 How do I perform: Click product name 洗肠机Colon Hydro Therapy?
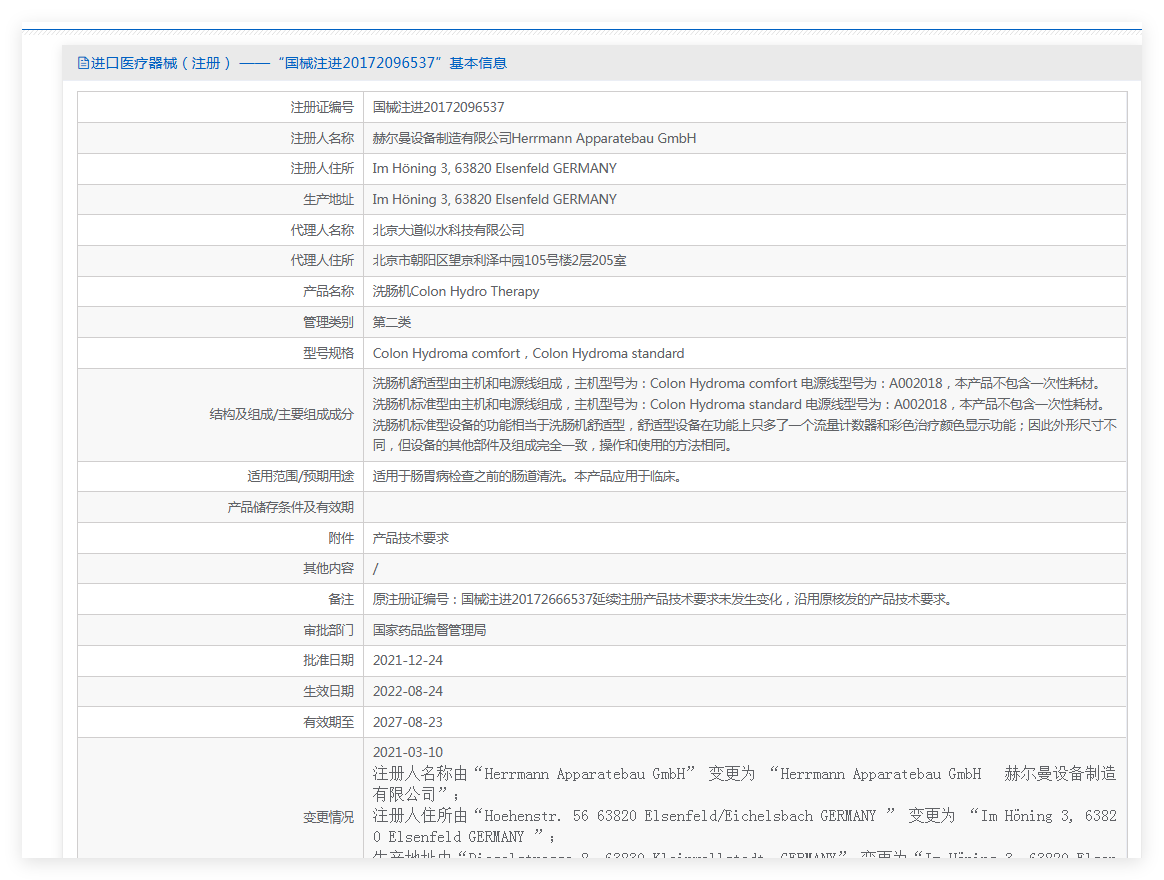[x=456, y=292]
